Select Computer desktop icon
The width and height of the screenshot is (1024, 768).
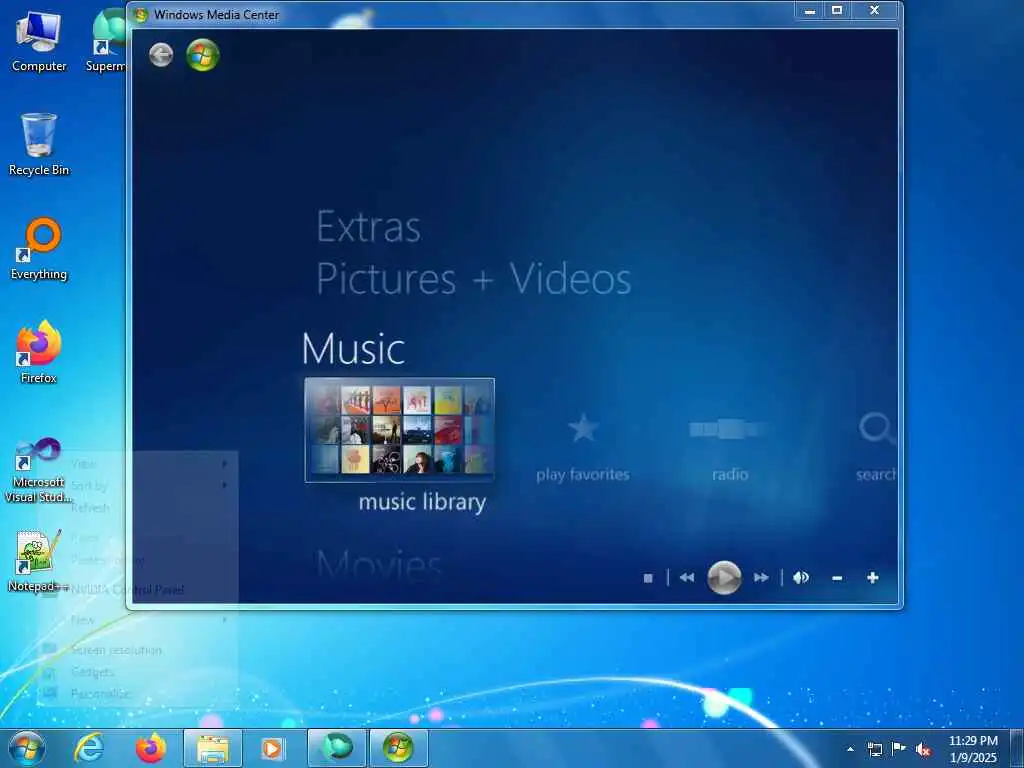39,42
